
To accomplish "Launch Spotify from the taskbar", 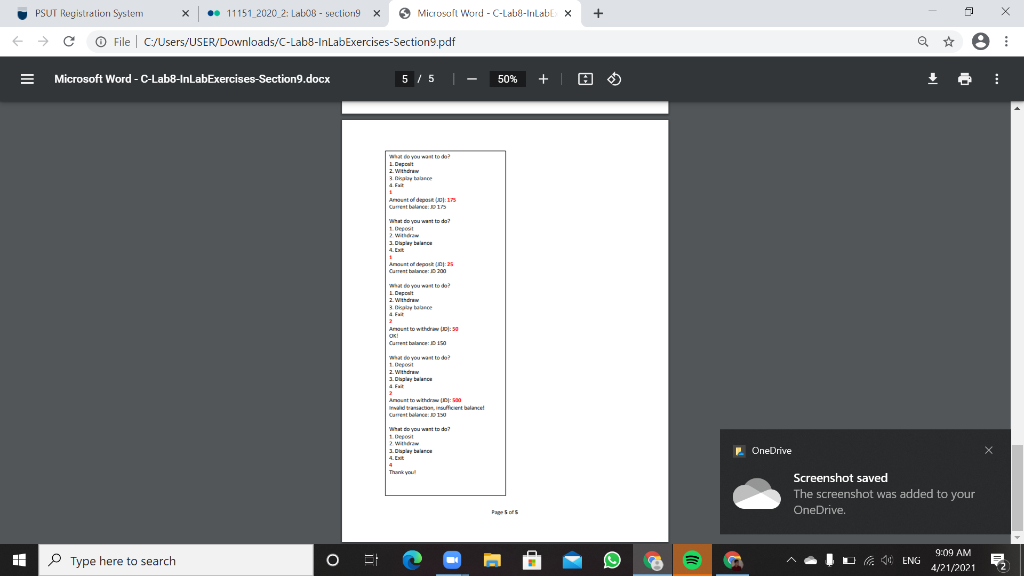I will click(693, 560).
